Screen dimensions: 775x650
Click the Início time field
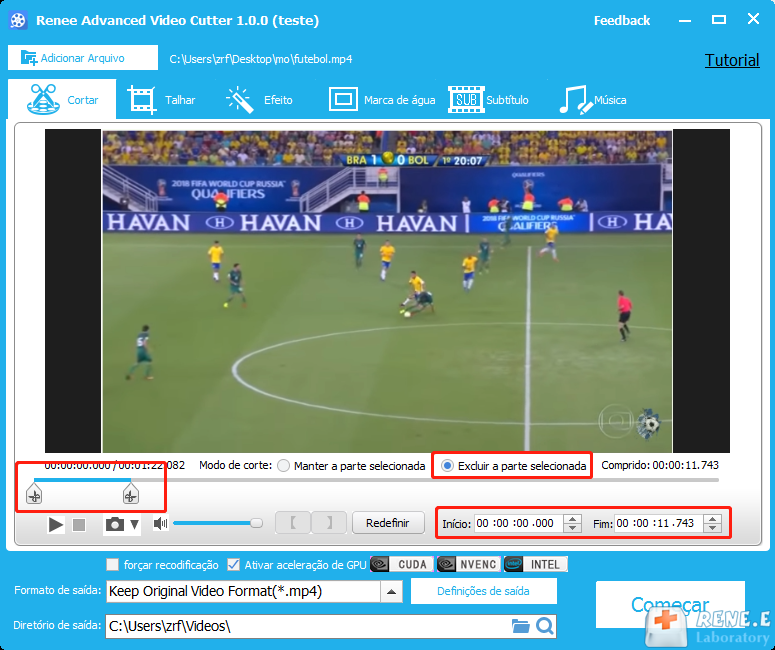pos(518,523)
